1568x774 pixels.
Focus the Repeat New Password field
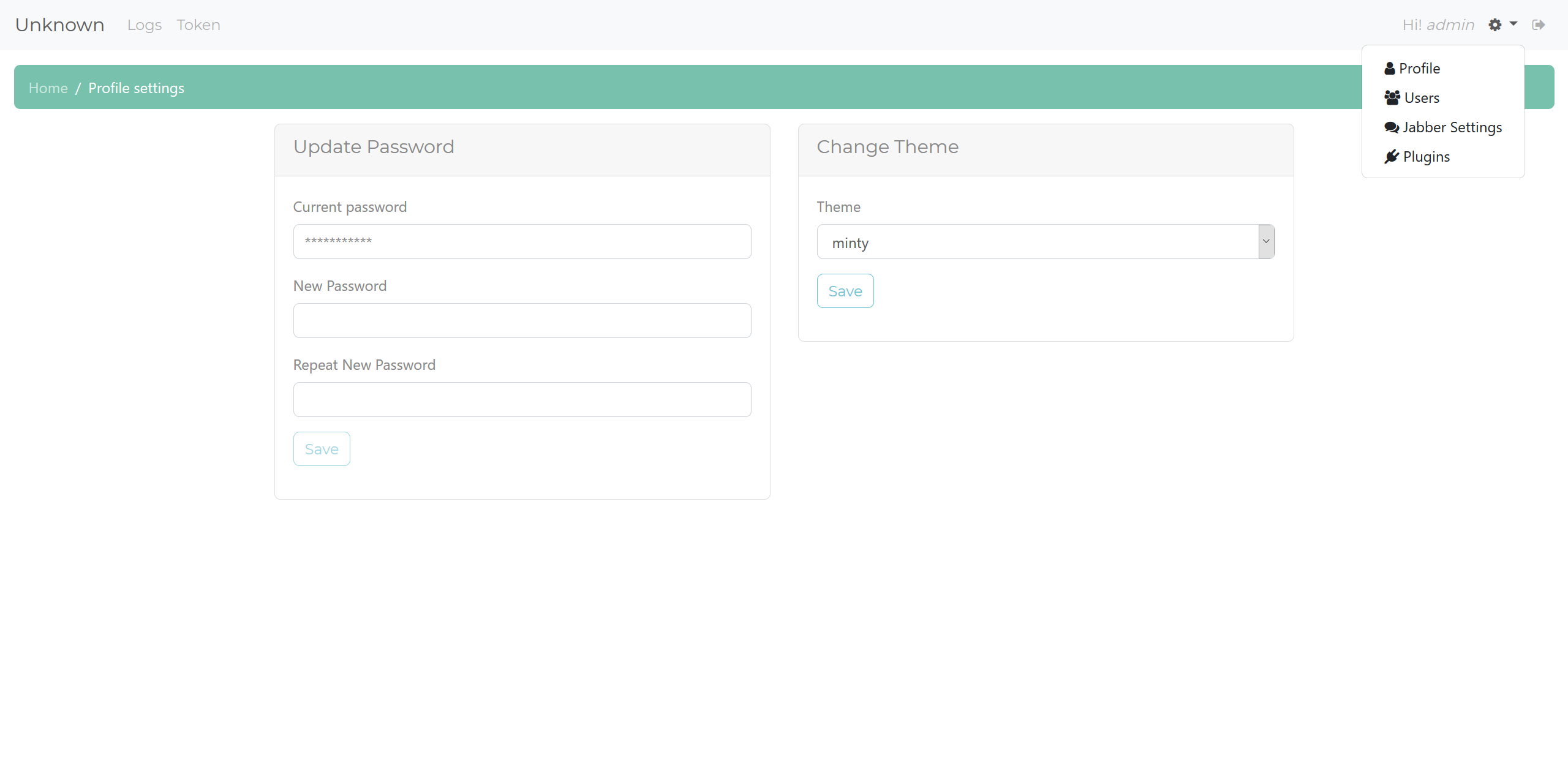tap(522, 400)
